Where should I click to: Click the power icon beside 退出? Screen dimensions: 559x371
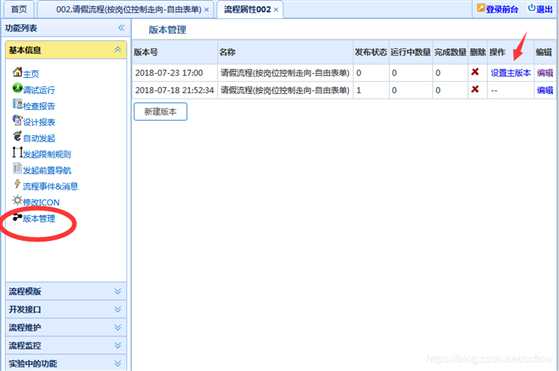point(532,8)
